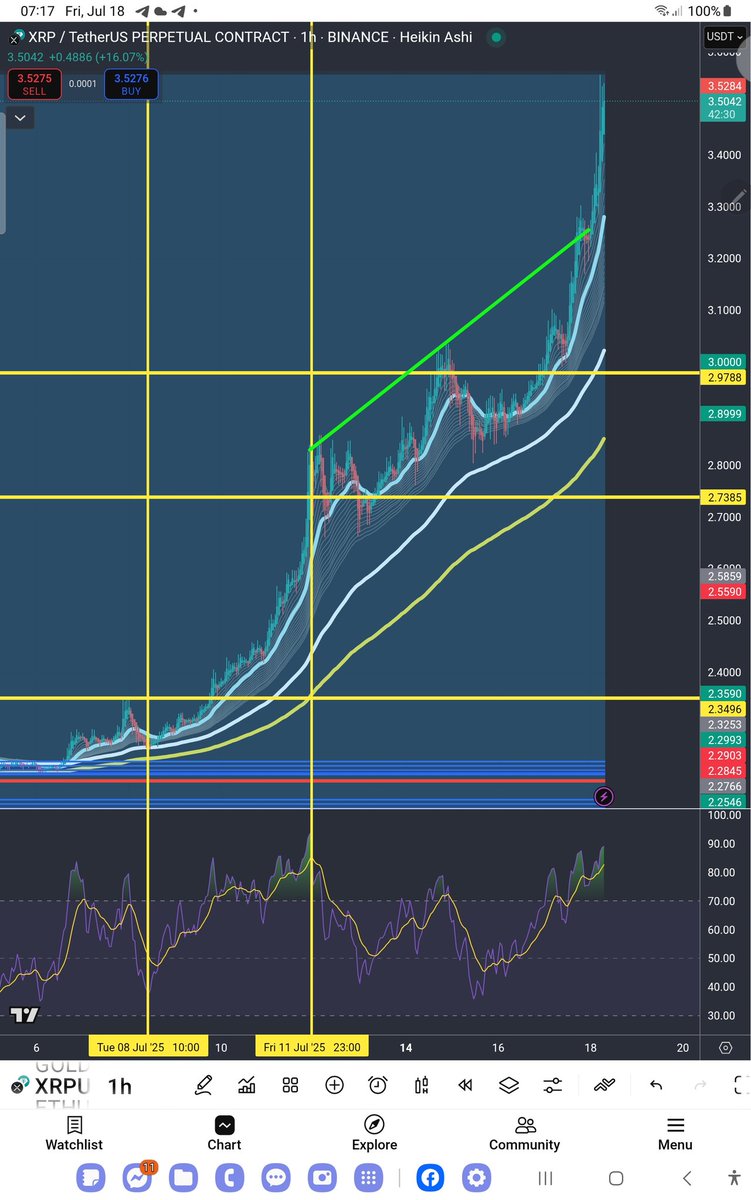
Task: Open the Community tab
Action: click(524, 1134)
